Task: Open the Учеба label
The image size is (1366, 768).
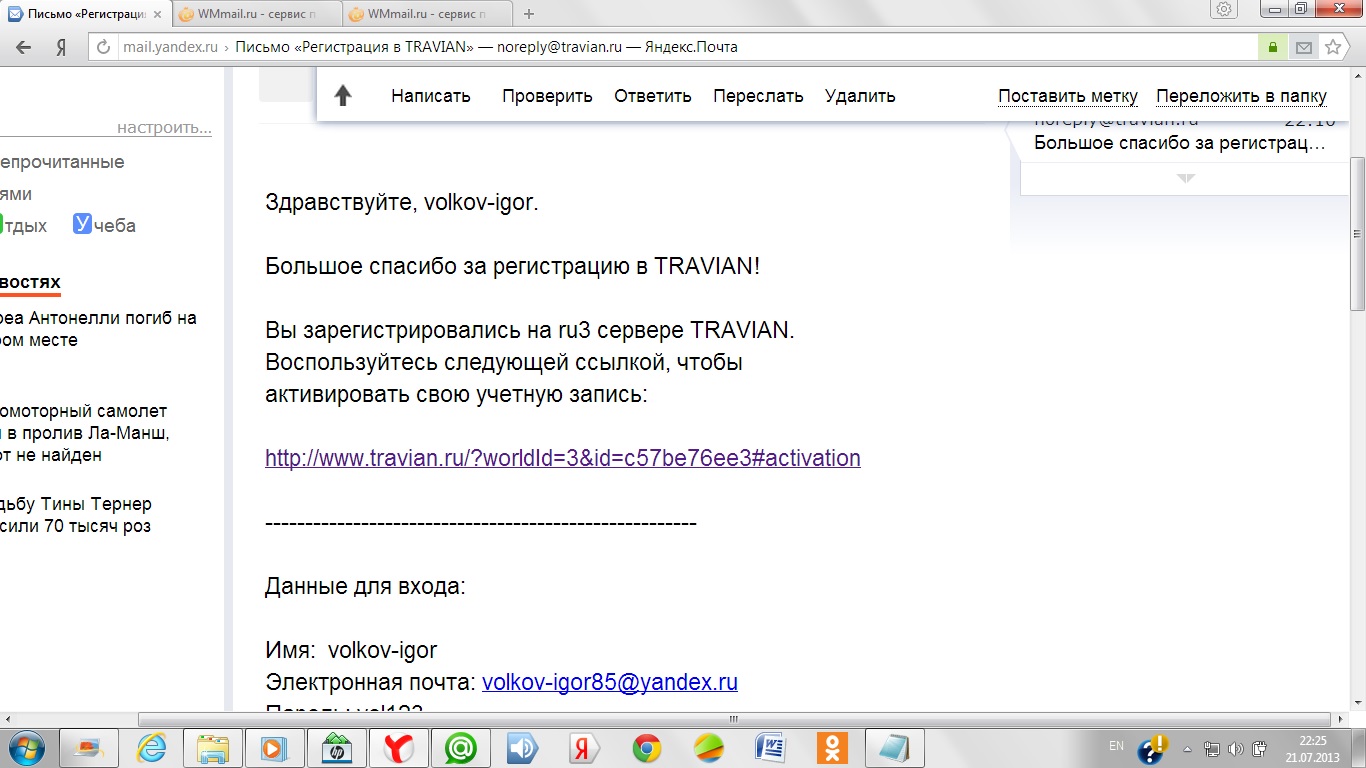Action: [104, 225]
